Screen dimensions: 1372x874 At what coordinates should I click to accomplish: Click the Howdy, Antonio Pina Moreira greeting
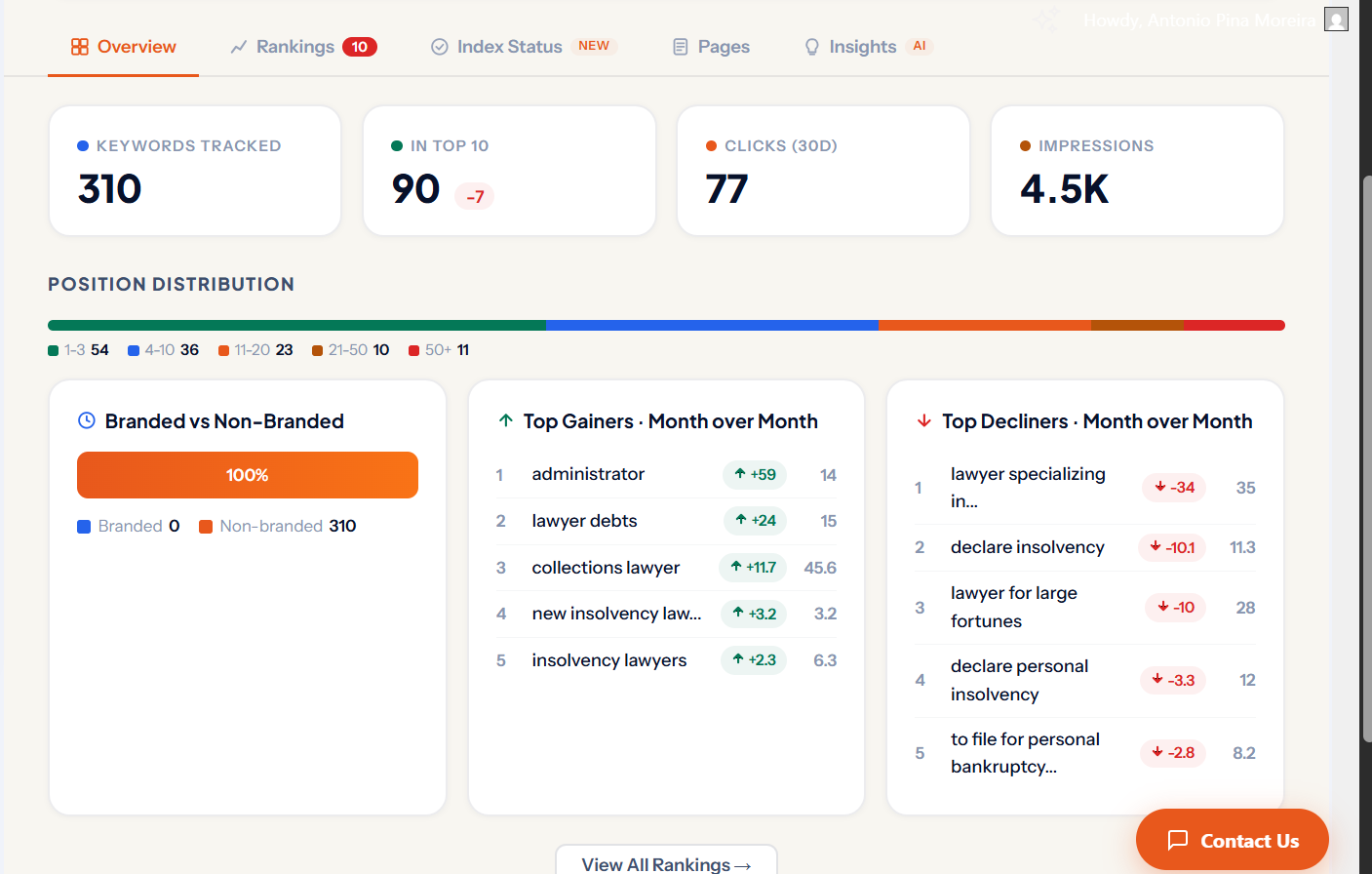1199,20
